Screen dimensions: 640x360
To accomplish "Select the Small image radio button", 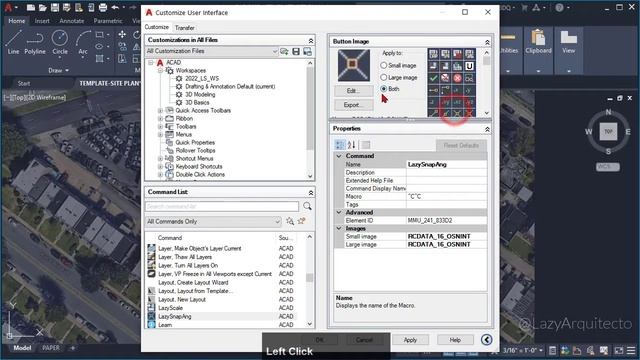I will pyautogui.click(x=383, y=65).
